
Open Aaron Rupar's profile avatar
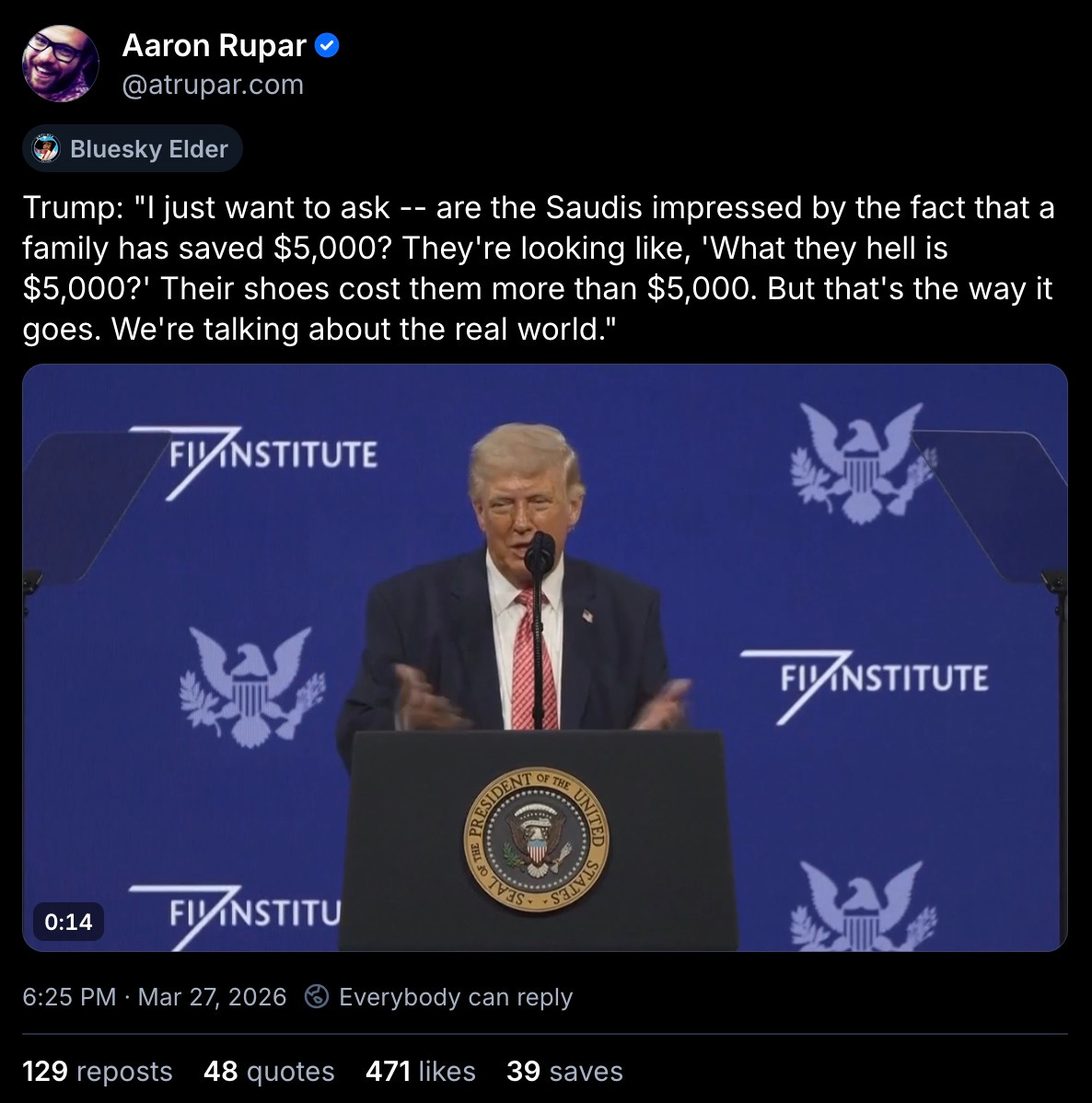61,64
